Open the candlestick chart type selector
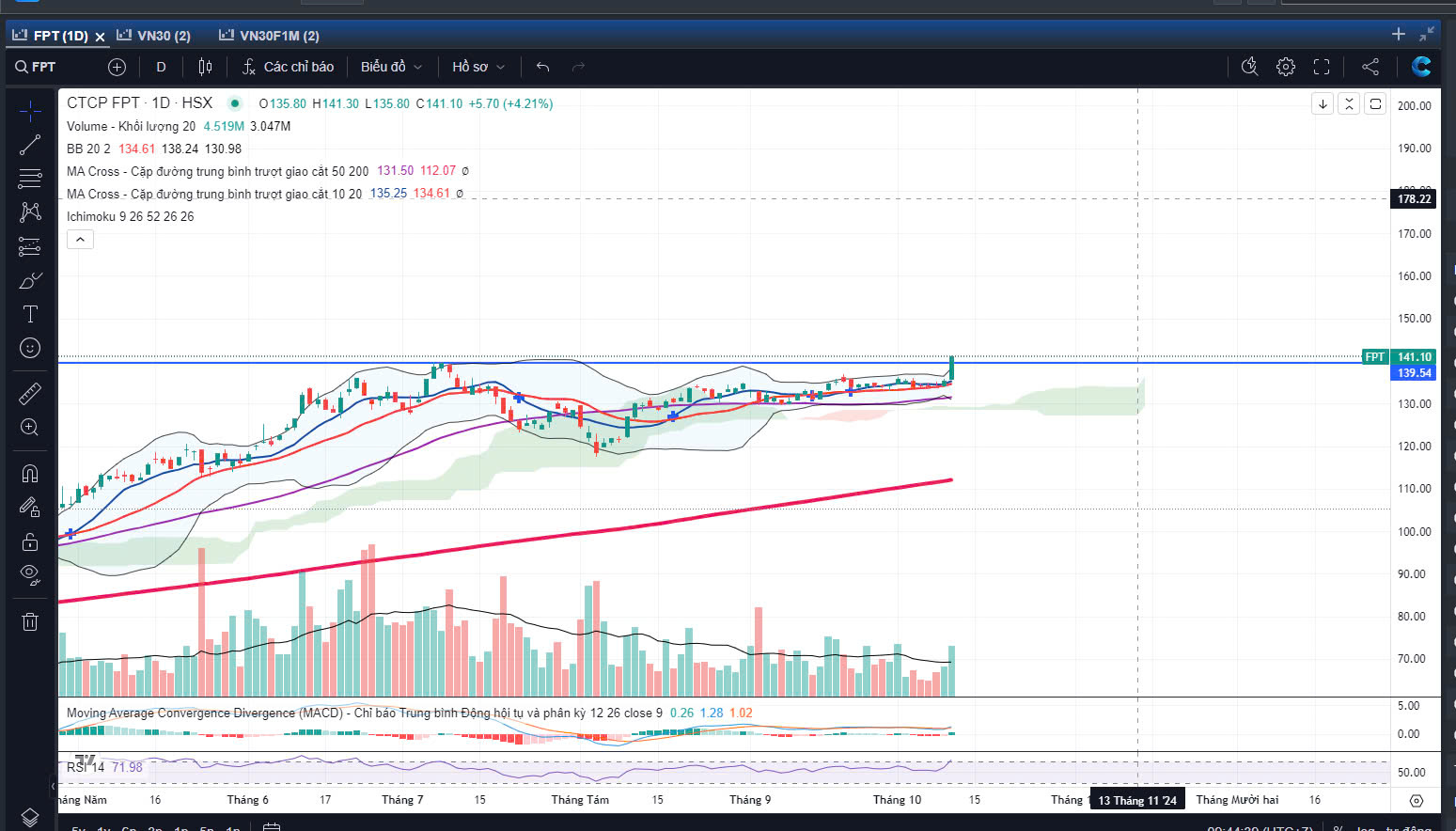1456x831 pixels. [x=205, y=67]
